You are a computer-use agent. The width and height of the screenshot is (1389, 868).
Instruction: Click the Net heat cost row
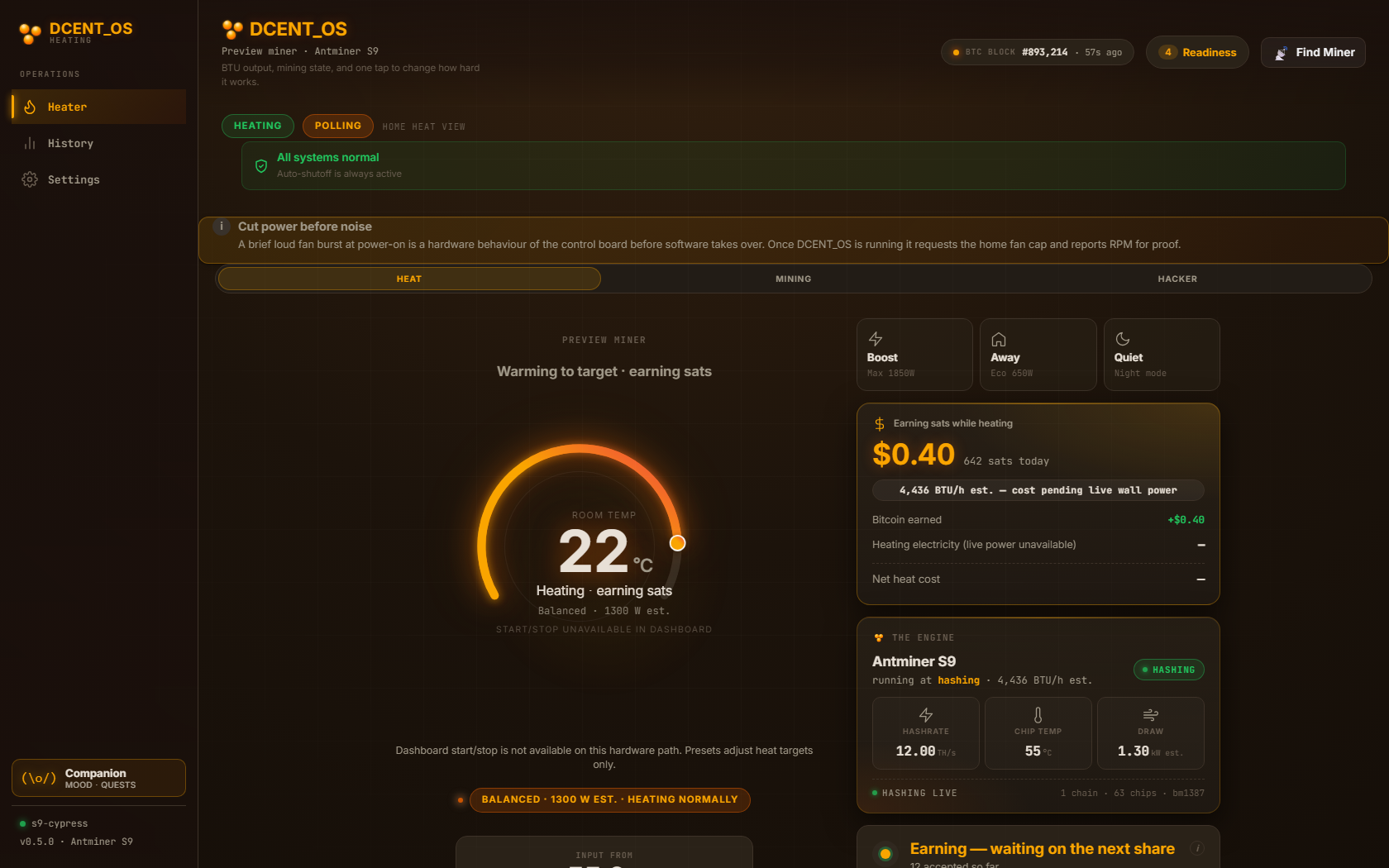[1038, 579]
